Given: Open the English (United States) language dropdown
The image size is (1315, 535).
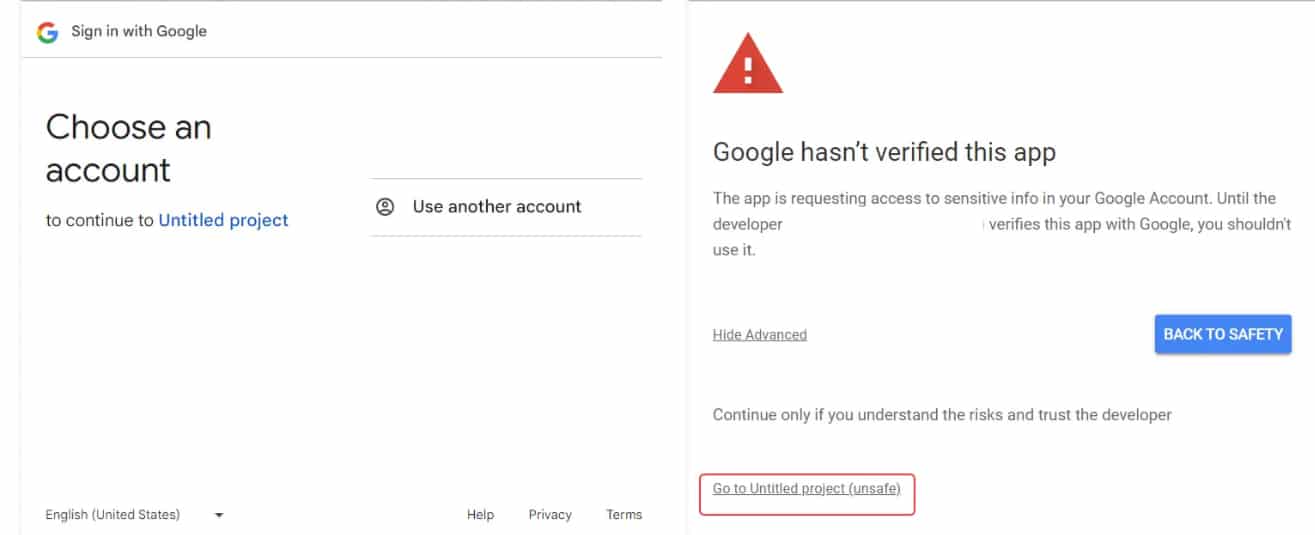Looking at the screenshot, I should pyautogui.click(x=113, y=515).
